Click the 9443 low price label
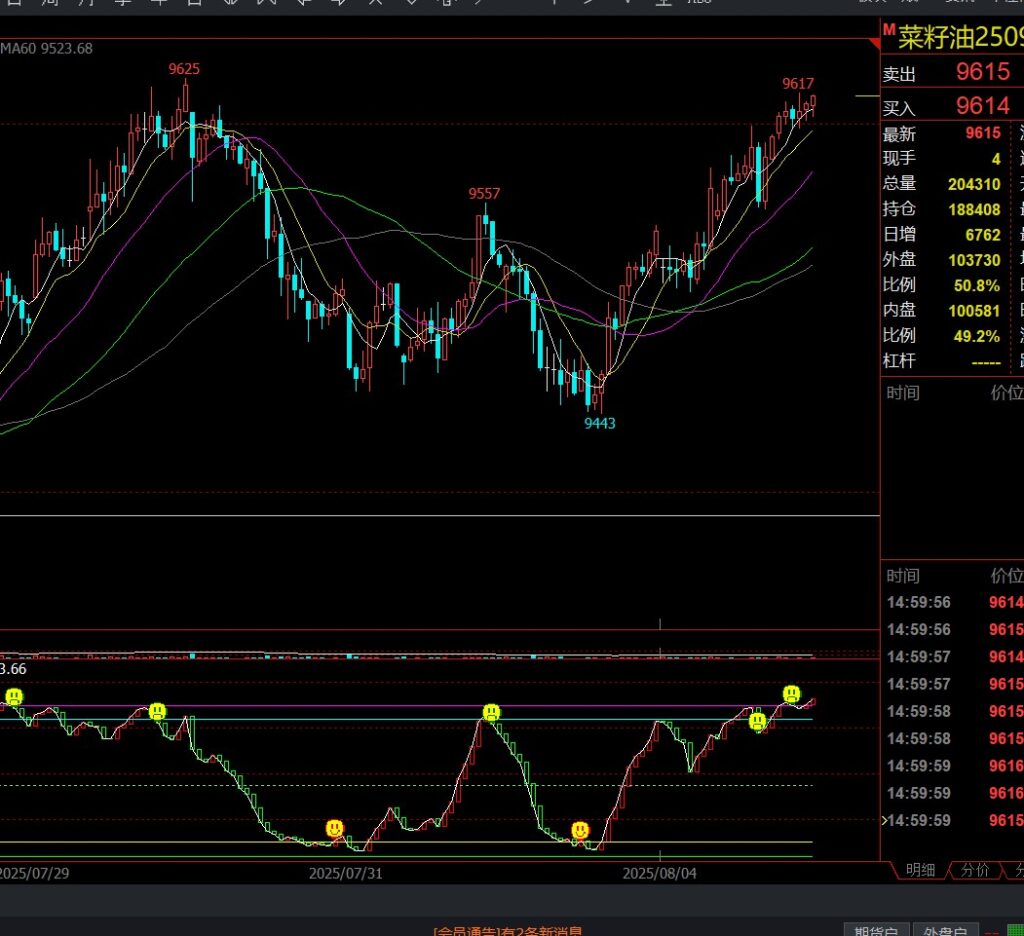 click(x=600, y=423)
